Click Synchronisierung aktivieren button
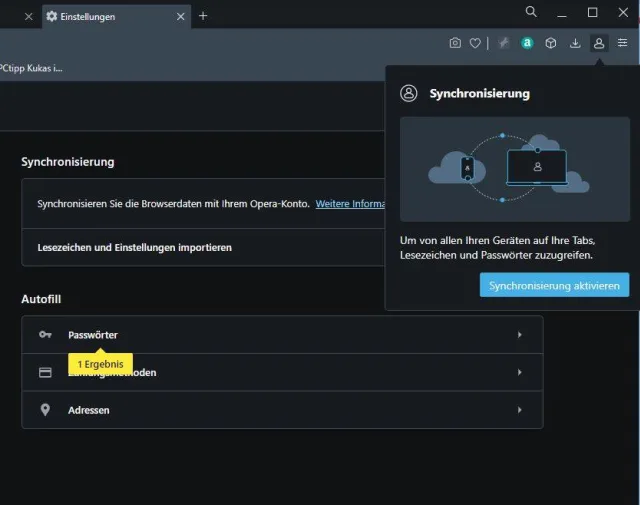The height and width of the screenshot is (505, 640). [x=554, y=285]
